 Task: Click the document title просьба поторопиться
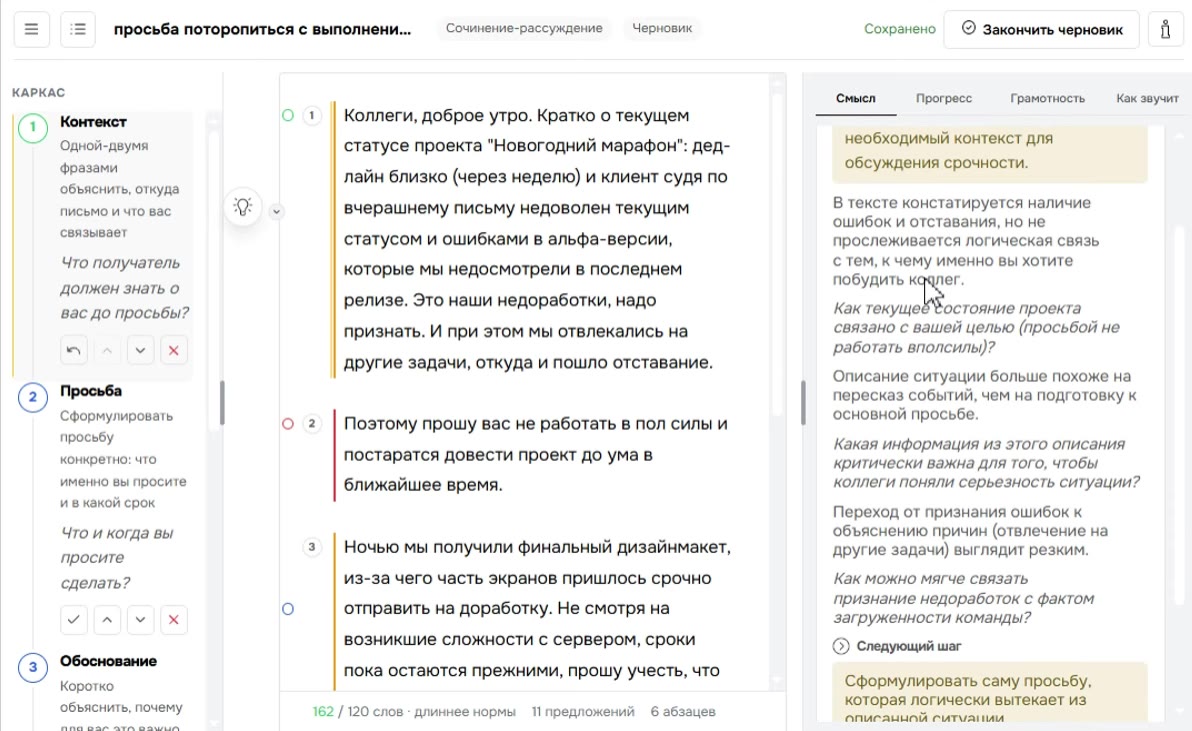tap(262, 30)
